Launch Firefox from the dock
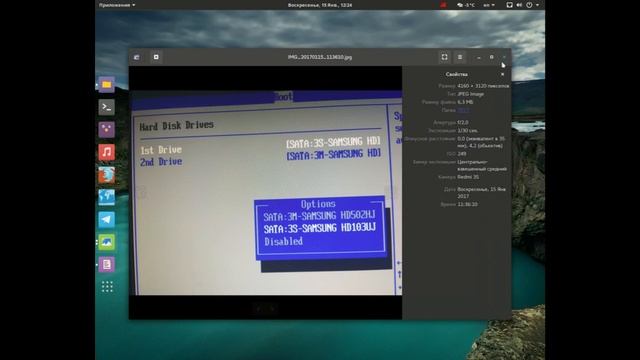Viewport: 640px width, 360px height. pyautogui.click(x=107, y=175)
